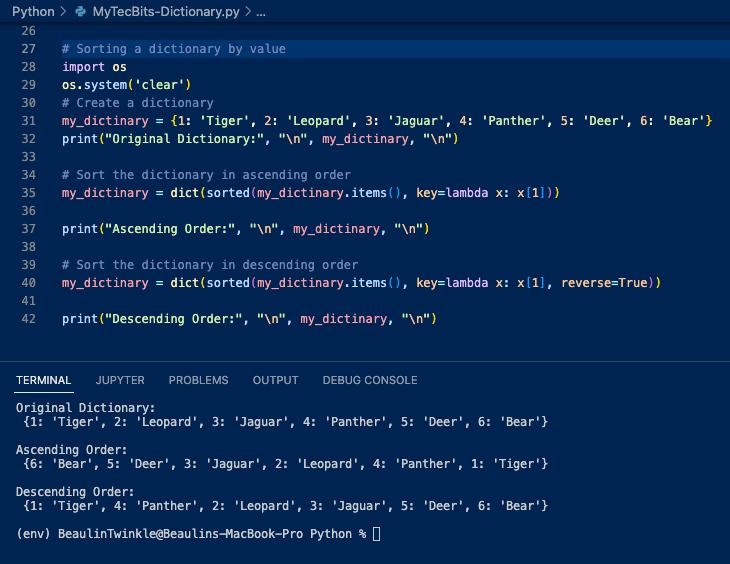Click the '# Sorting a dictionary by value' comment
The width and height of the screenshot is (730, 564).
[x=174, y=49]
